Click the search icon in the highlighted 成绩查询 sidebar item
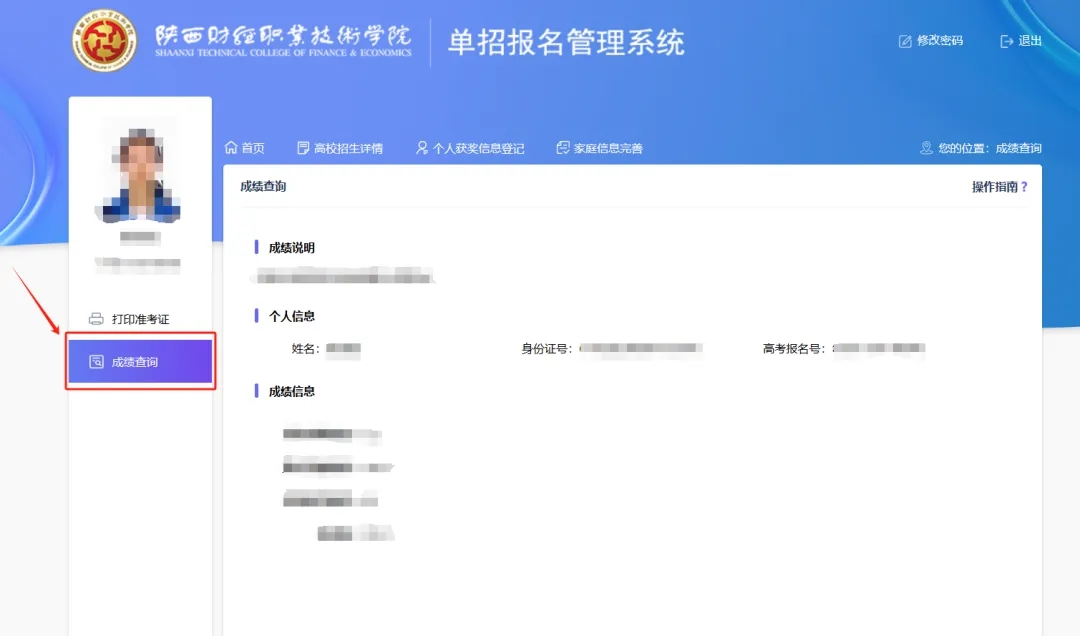1080x636 pixels. [96, 362]
